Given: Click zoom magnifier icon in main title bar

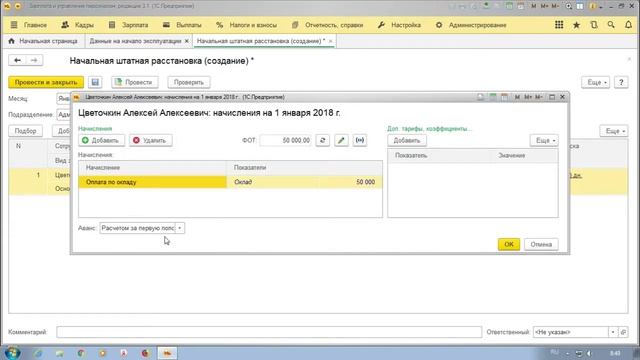Looking at the screenshot, I should 569,6.
